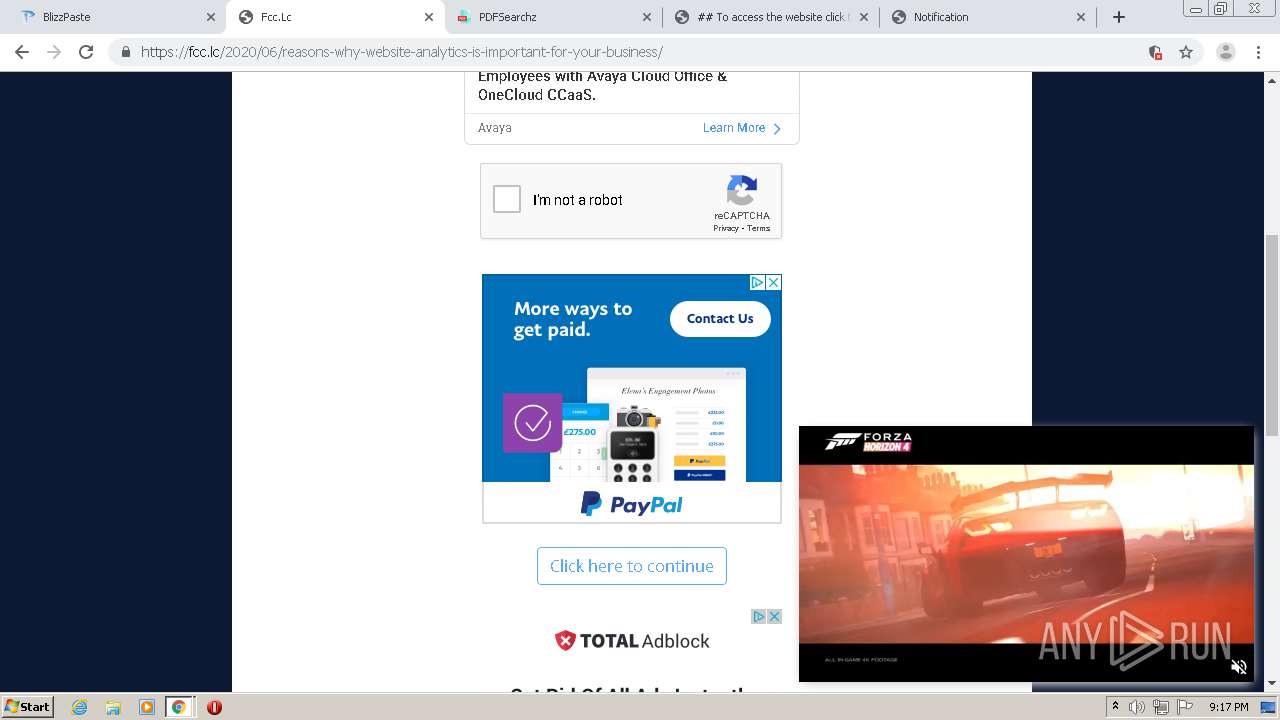Image resolution: width=1280 pixels, height=720 pixels.
Task: Click the page vertical scrollbar thumb
Action: 1272,335
